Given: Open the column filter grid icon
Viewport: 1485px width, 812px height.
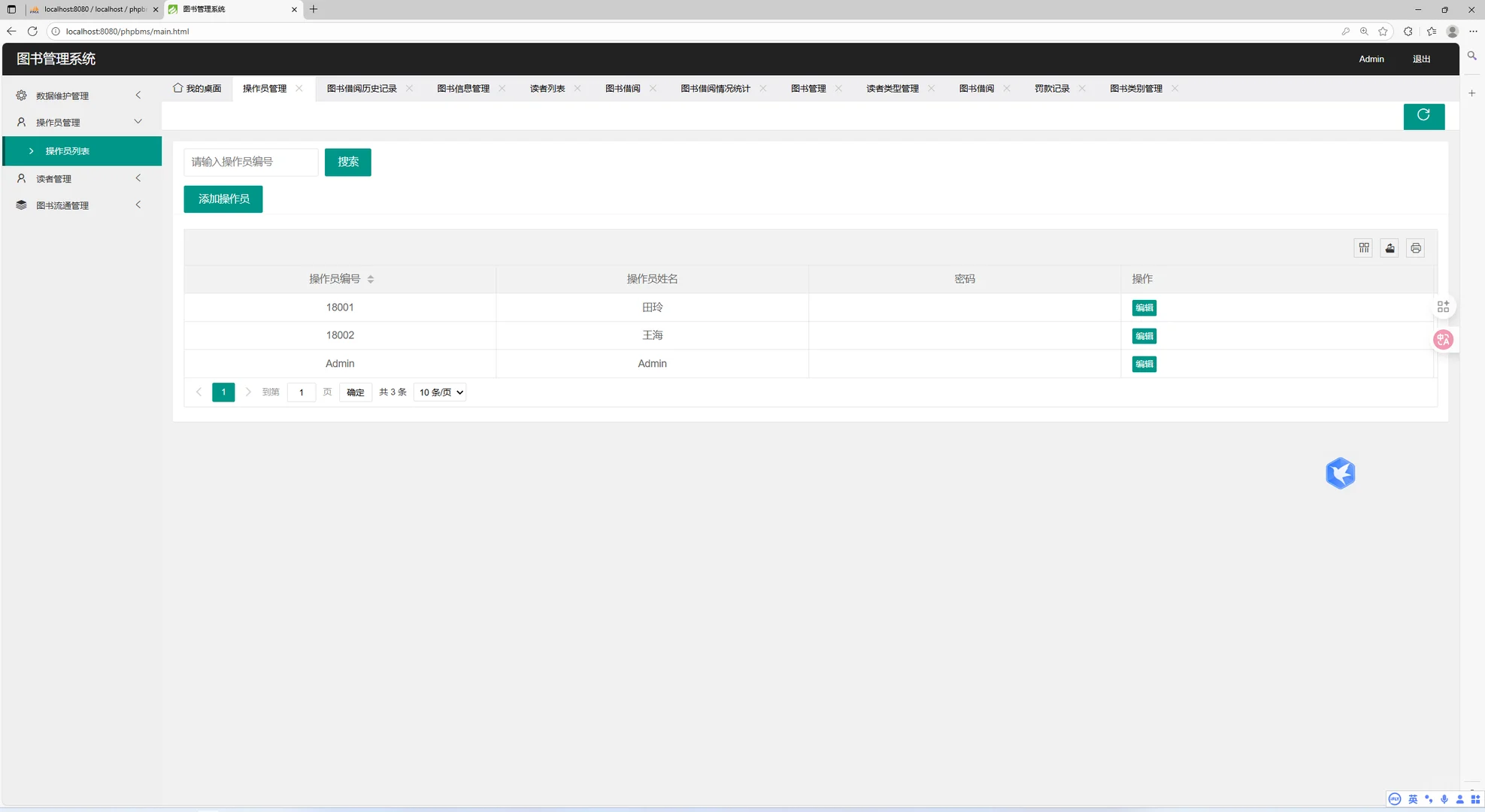Looking at the screenshot, I should 1364,248.
